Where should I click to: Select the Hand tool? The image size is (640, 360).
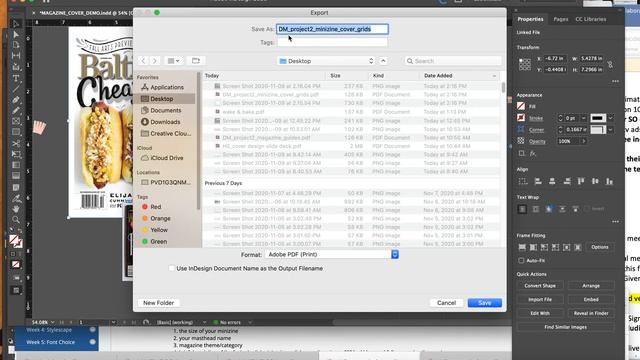(x=16, y=209)
